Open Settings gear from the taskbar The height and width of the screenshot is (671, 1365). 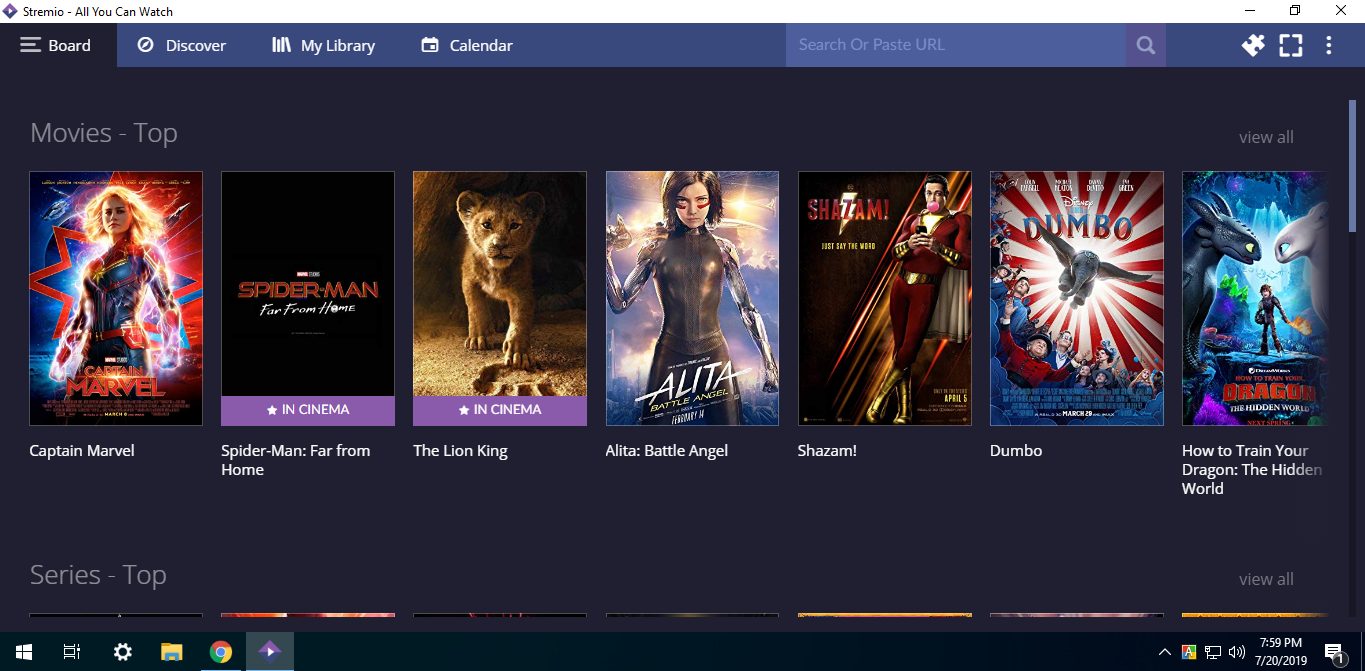[x=122, y=652]
